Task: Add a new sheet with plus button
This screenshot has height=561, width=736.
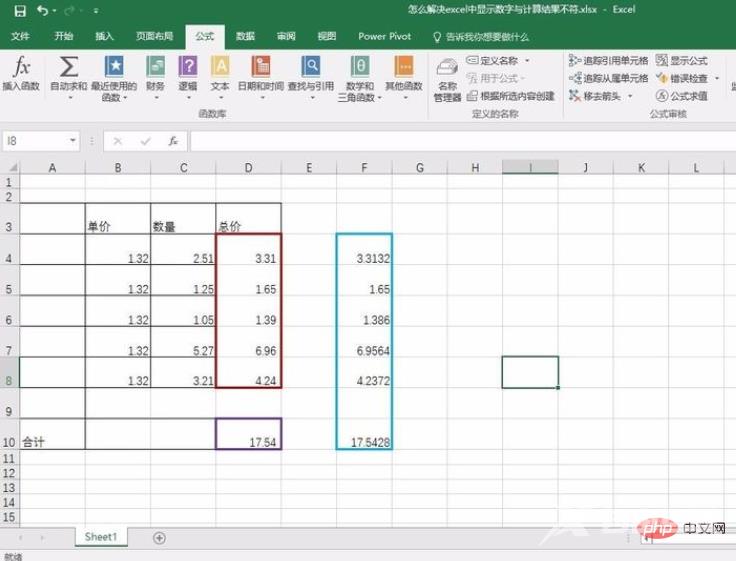Action: [x=159, y=538]
